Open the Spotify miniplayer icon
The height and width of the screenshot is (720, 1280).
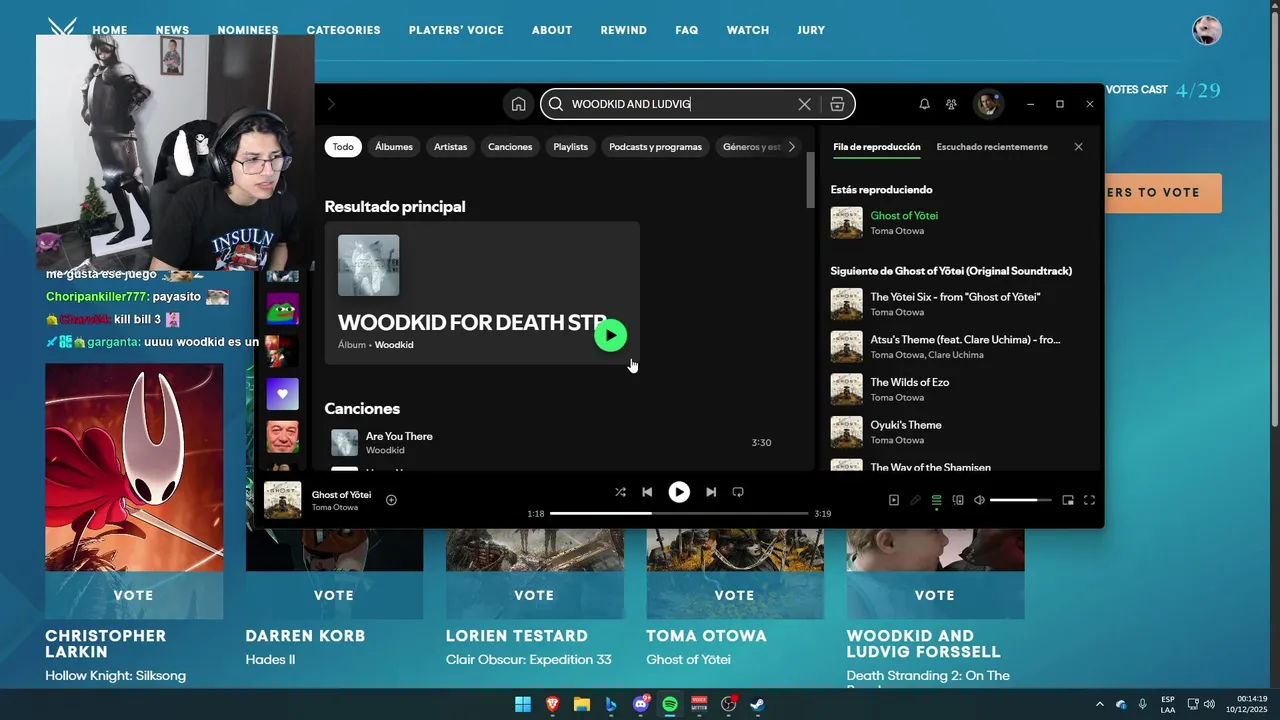click(x=1068, y=500)
